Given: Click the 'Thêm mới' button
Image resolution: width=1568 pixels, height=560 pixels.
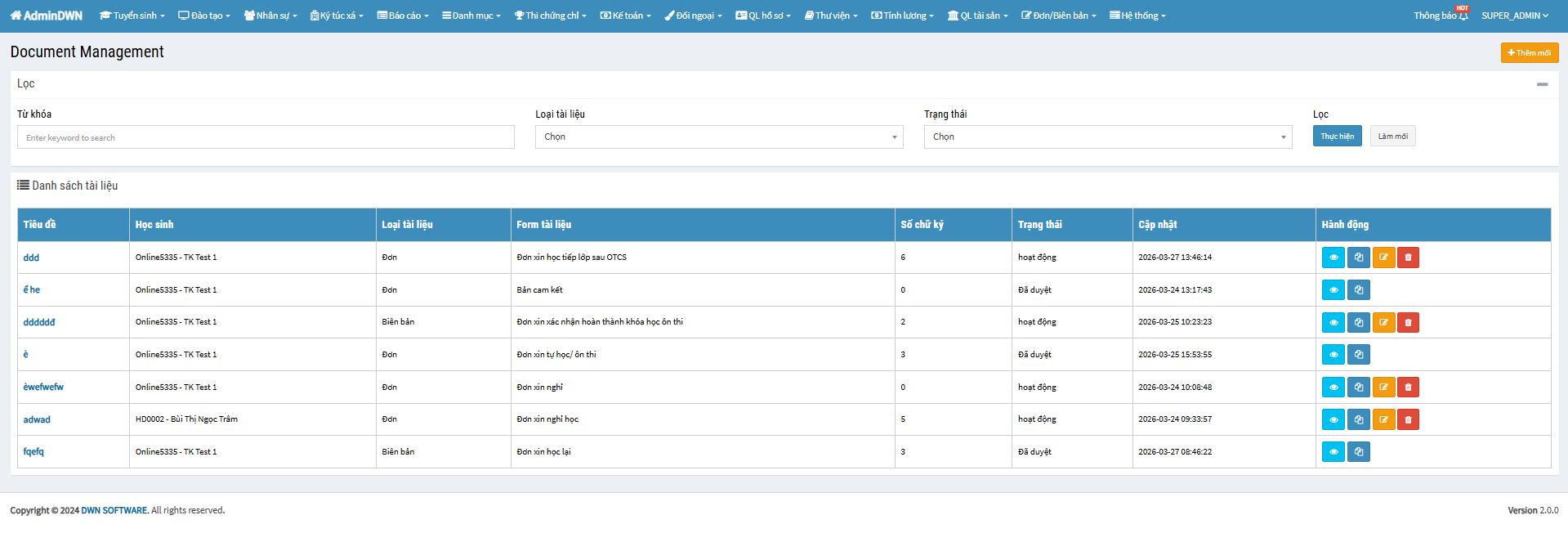Looking at the screenshot, I should (1529, 53).
